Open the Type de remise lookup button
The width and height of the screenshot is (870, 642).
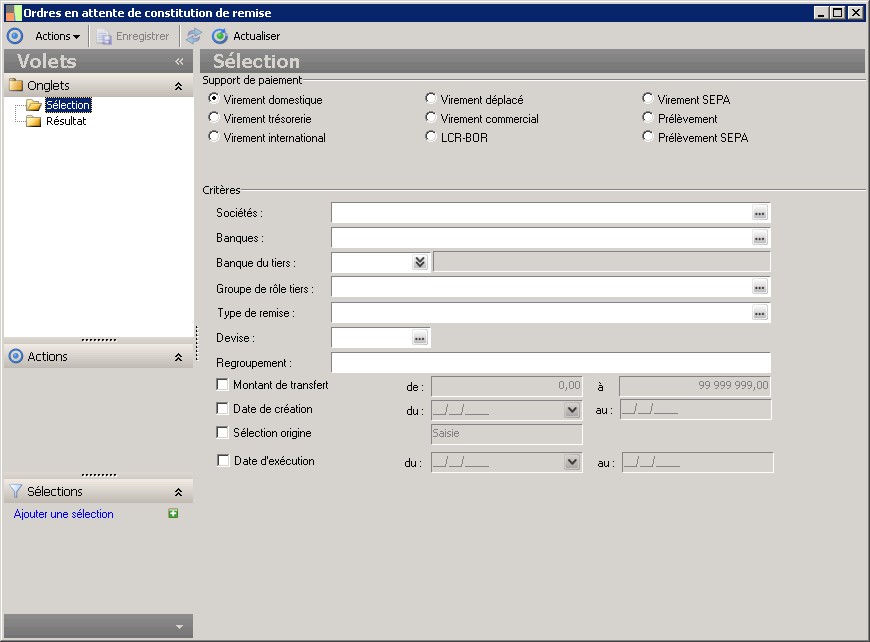[760, 313]
